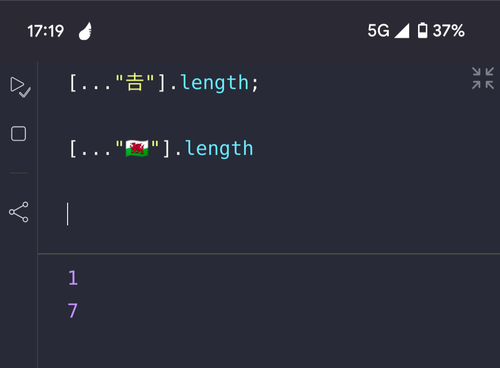Click the opening bracket of the second expression

point(72,149)
